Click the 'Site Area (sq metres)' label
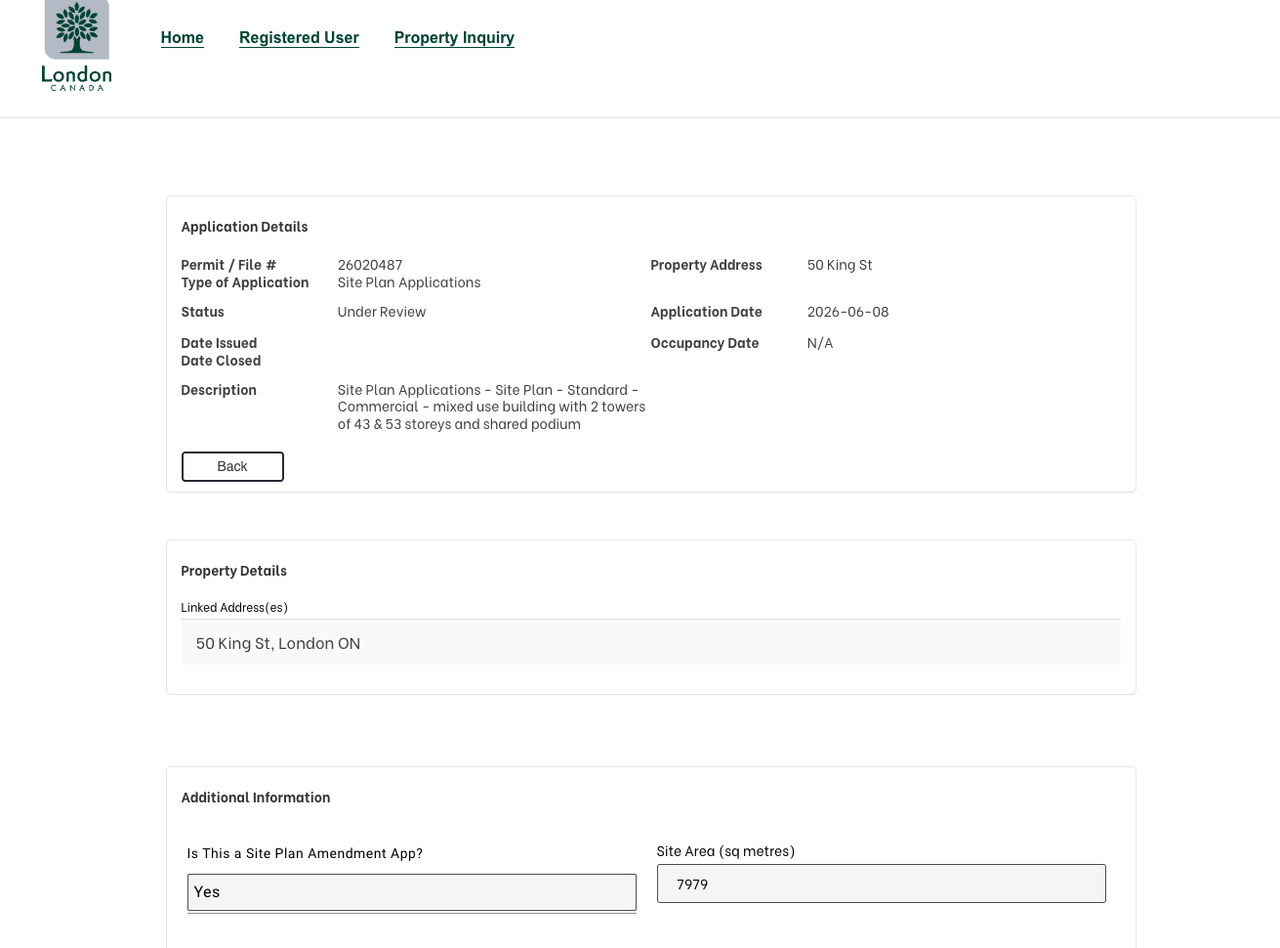The image size is (1280, 948). pos(726,852)
